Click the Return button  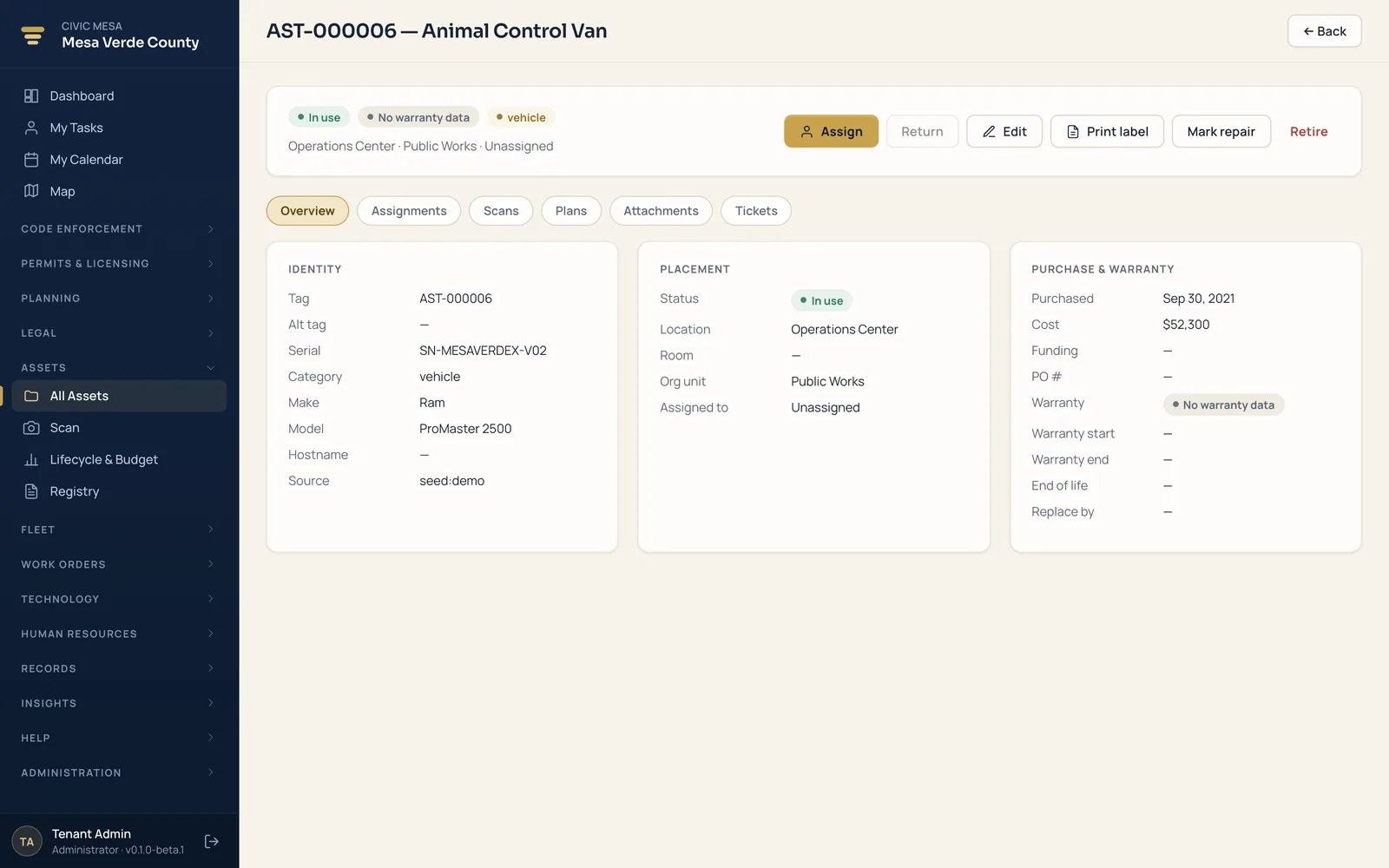click(922, 131)
